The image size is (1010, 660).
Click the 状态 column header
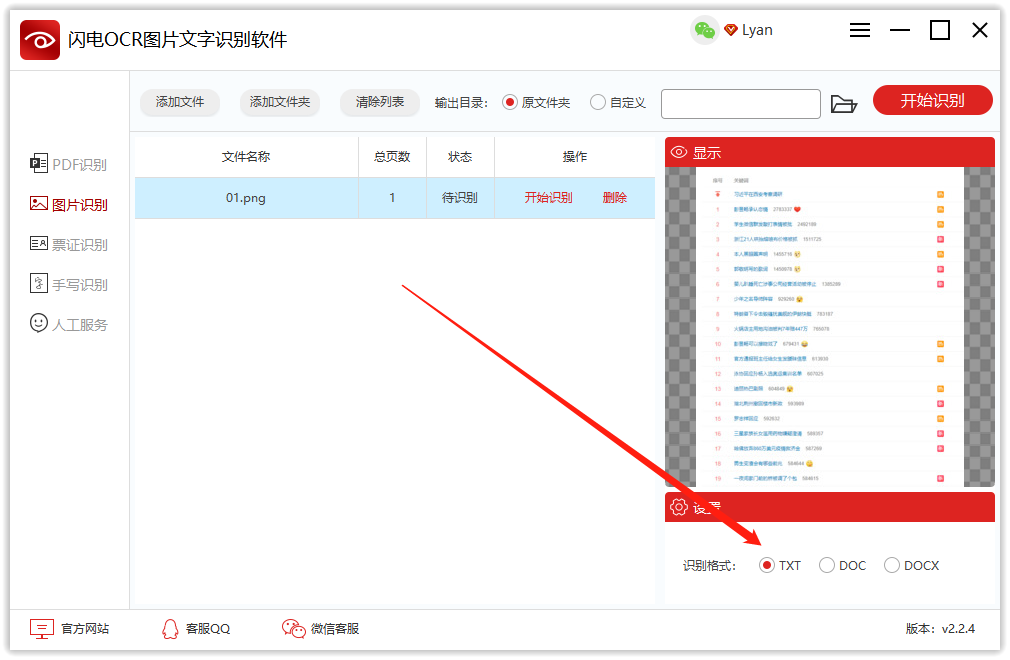(x=460, y=156)
